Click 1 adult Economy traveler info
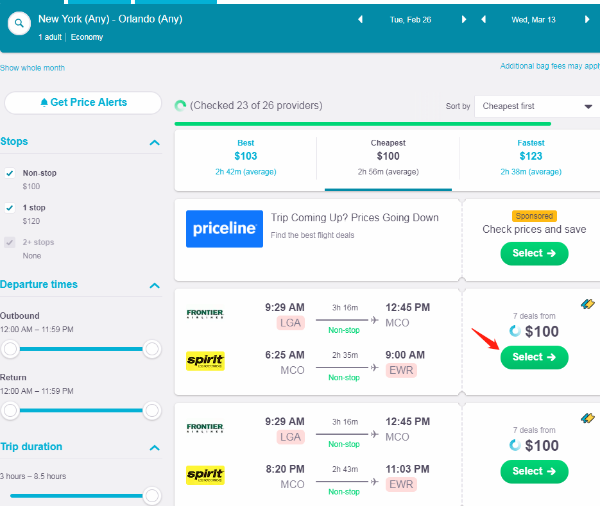 [70, 37]
